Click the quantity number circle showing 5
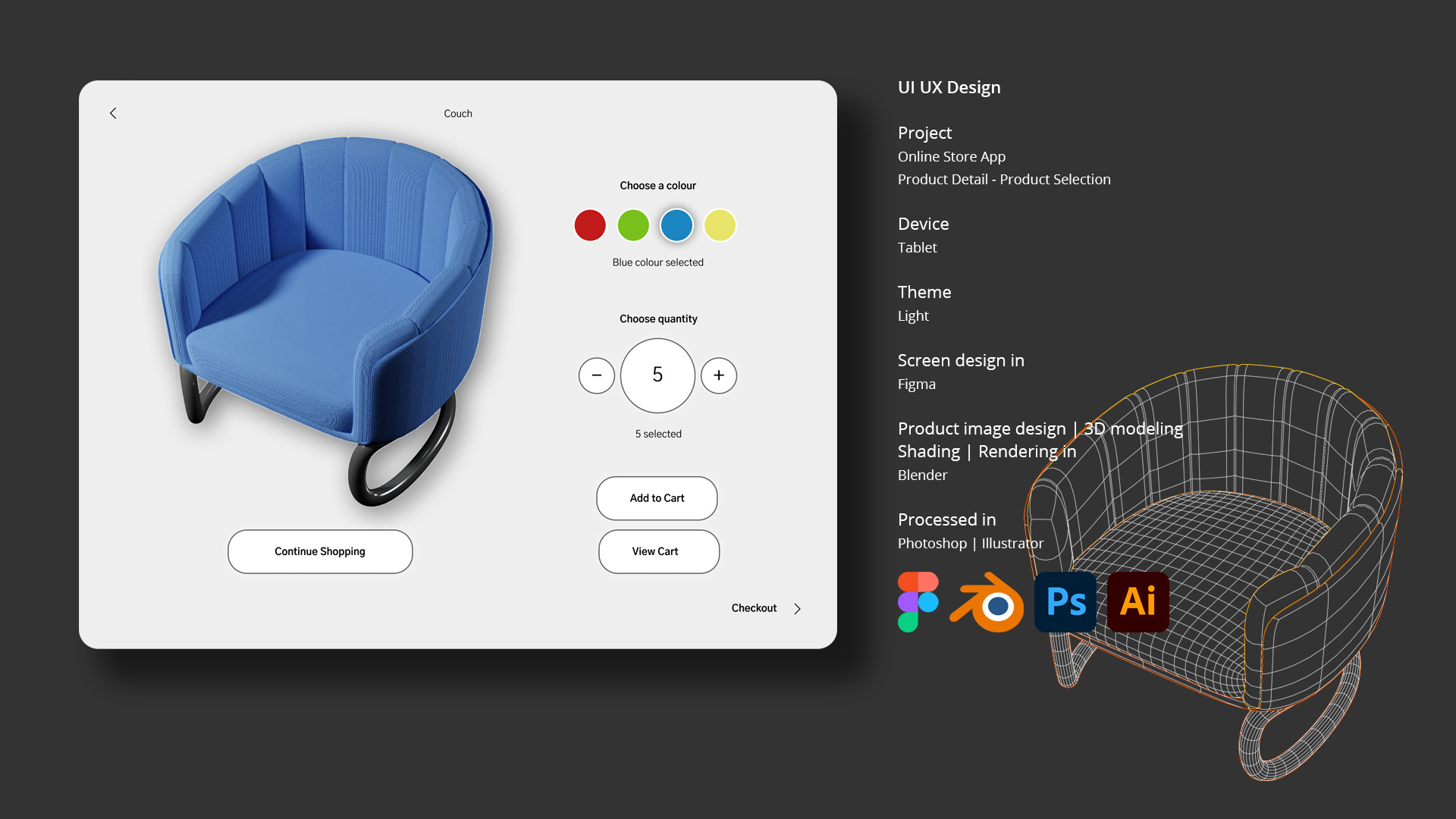This screenshot has height=819, width=1456. (x=657, y=375)
